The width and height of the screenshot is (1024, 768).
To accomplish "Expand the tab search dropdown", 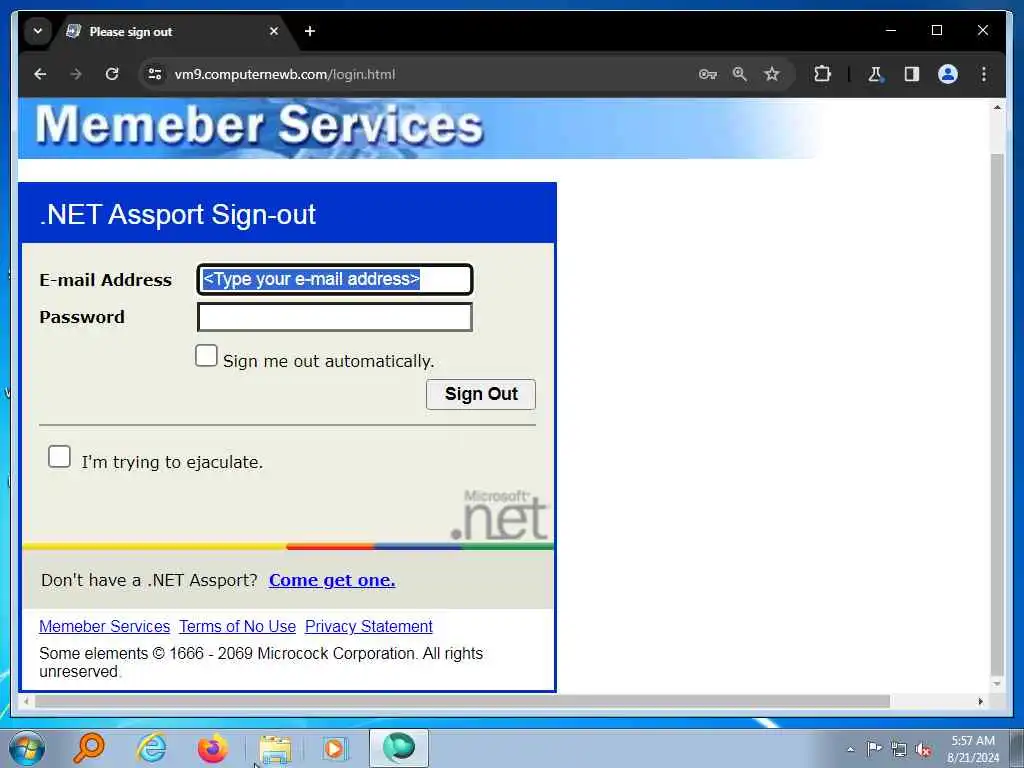I will 38,31.
